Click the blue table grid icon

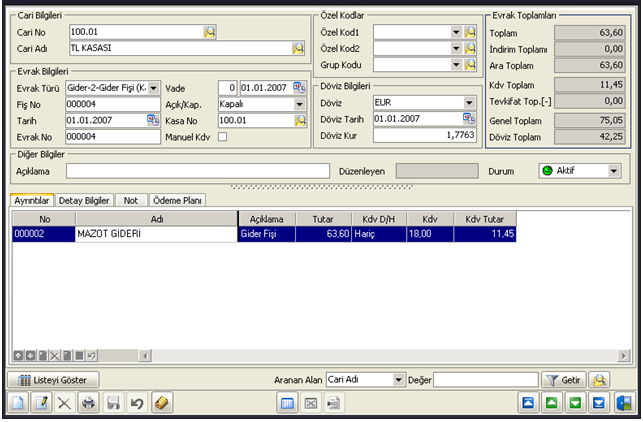click(x=287, y=403)
